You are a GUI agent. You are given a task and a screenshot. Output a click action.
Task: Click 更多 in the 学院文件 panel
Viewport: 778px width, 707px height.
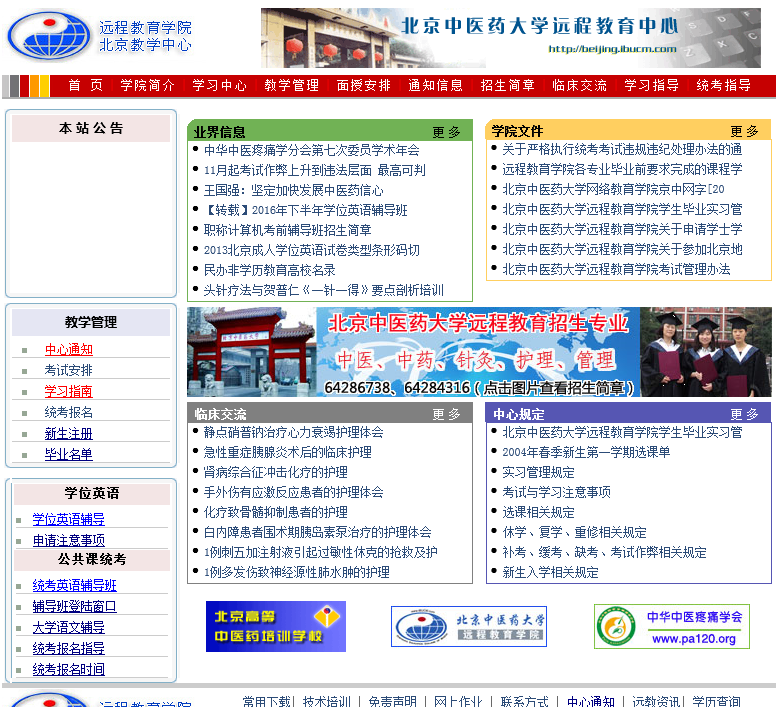[x=744, y=131]
